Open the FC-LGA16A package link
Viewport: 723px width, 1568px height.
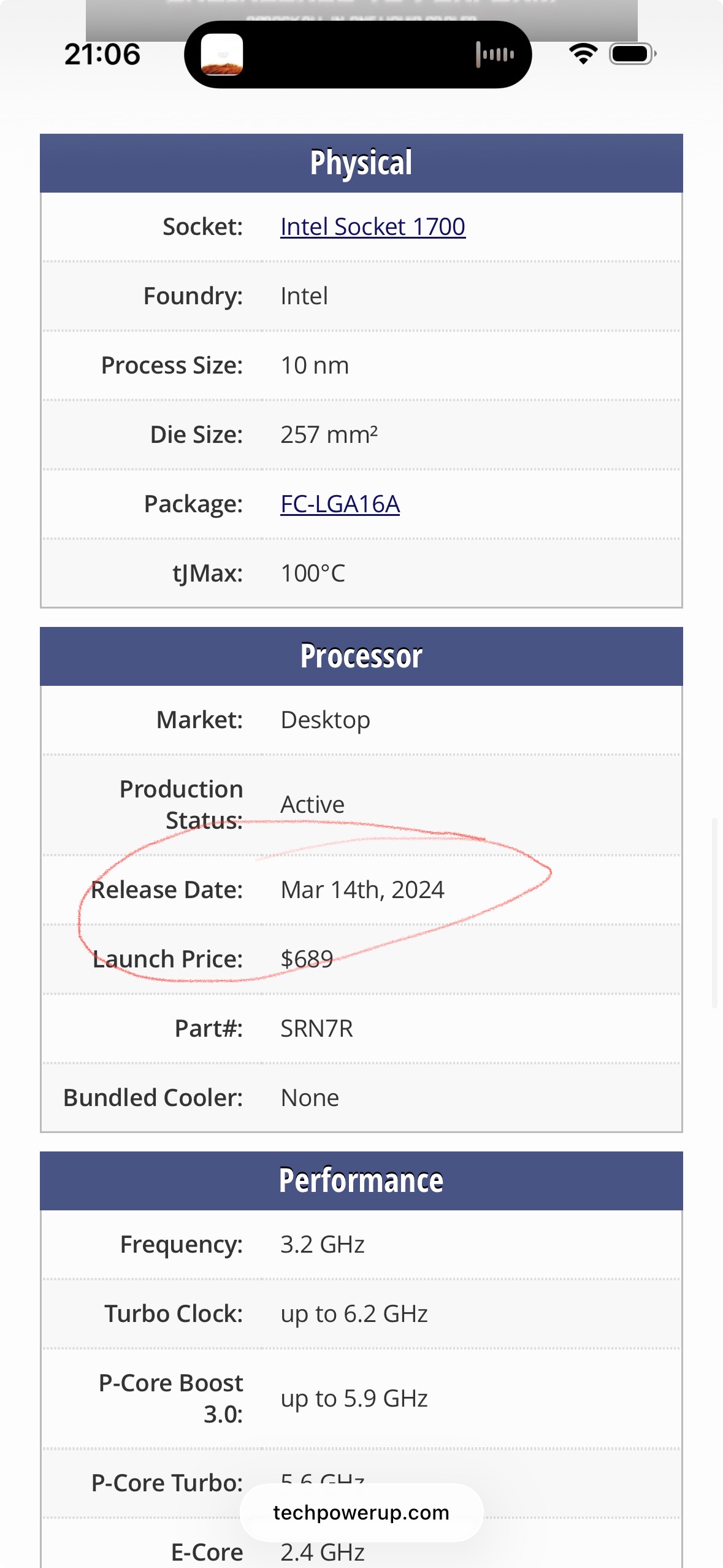[x=340, y=504]
